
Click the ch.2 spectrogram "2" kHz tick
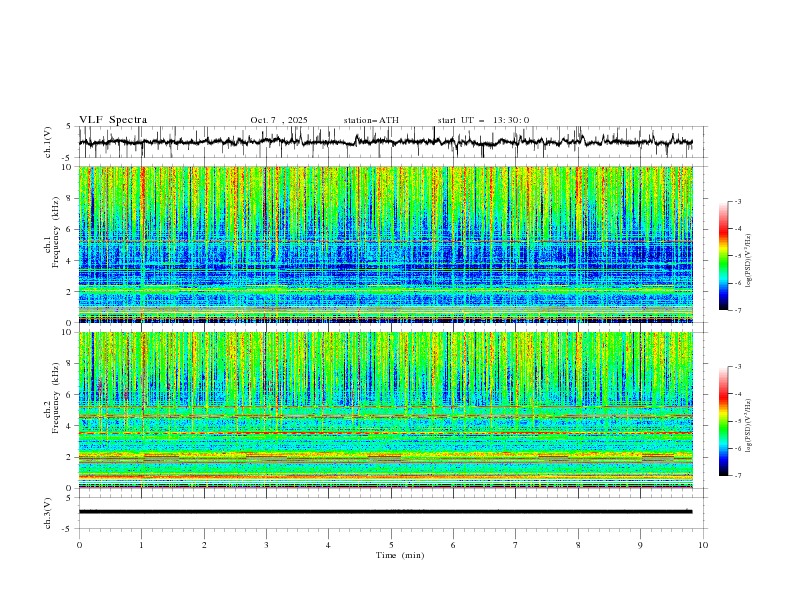pos(70,457)
